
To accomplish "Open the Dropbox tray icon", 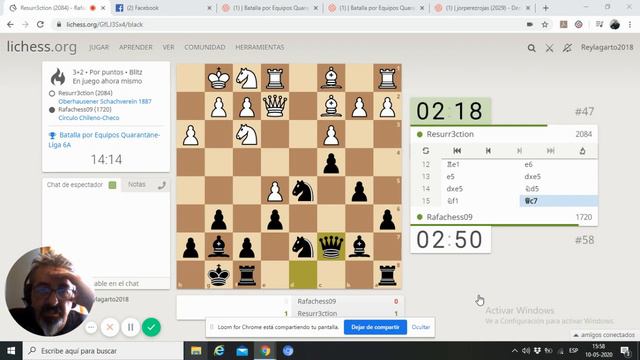I will coord(537,351).
